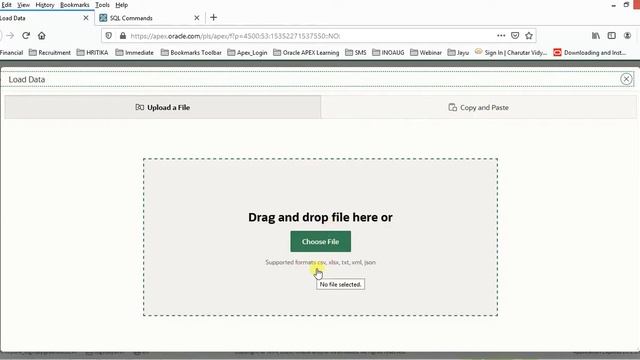Open the Firefox library icon
The height and width of the screenshot is (360, 640).
tap(596, 36)
